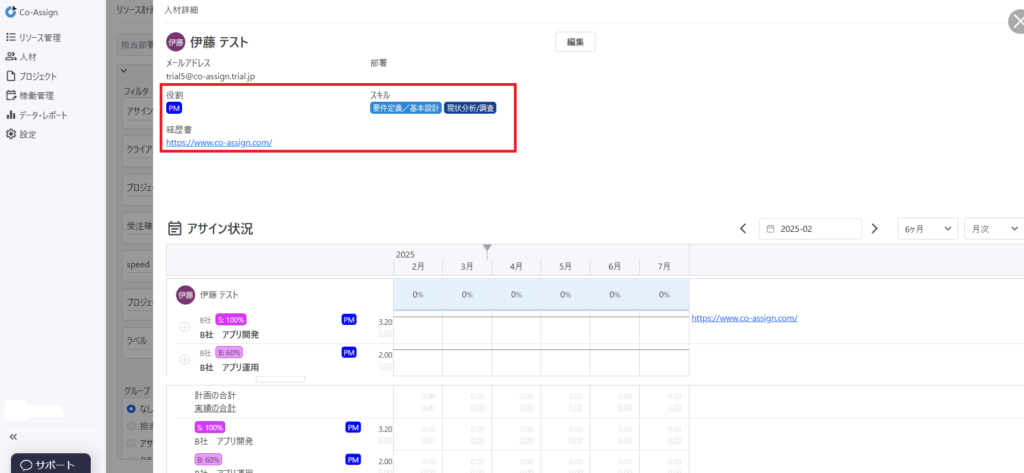Open the クライア… filter in background
The height and width of the screenshot is (473, 1024).
(x=138, y=149)
